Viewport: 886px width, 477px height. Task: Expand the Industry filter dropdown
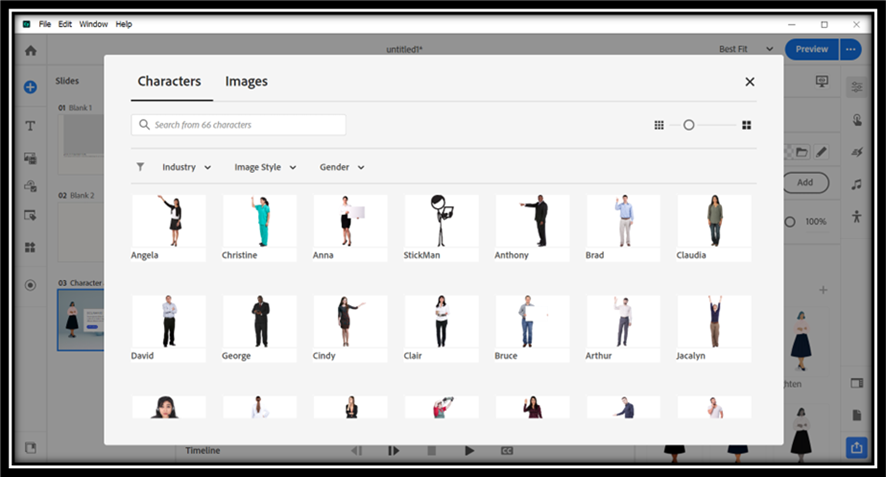tap(186, 167)
